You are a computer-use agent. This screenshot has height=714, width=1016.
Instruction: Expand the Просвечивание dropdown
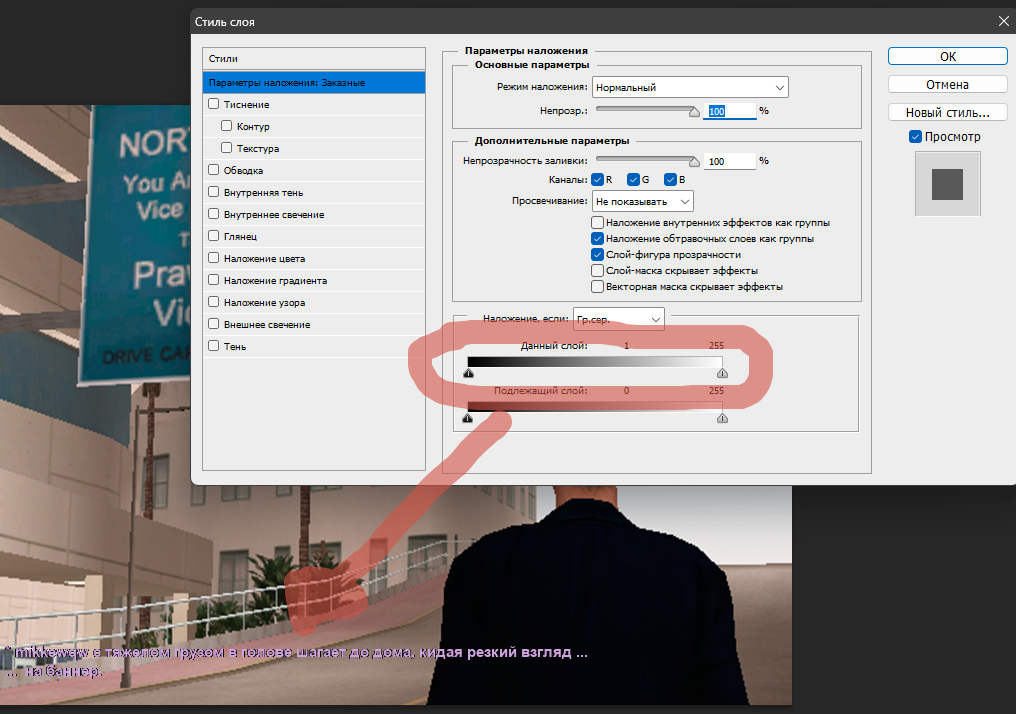[x=643, y=202]
